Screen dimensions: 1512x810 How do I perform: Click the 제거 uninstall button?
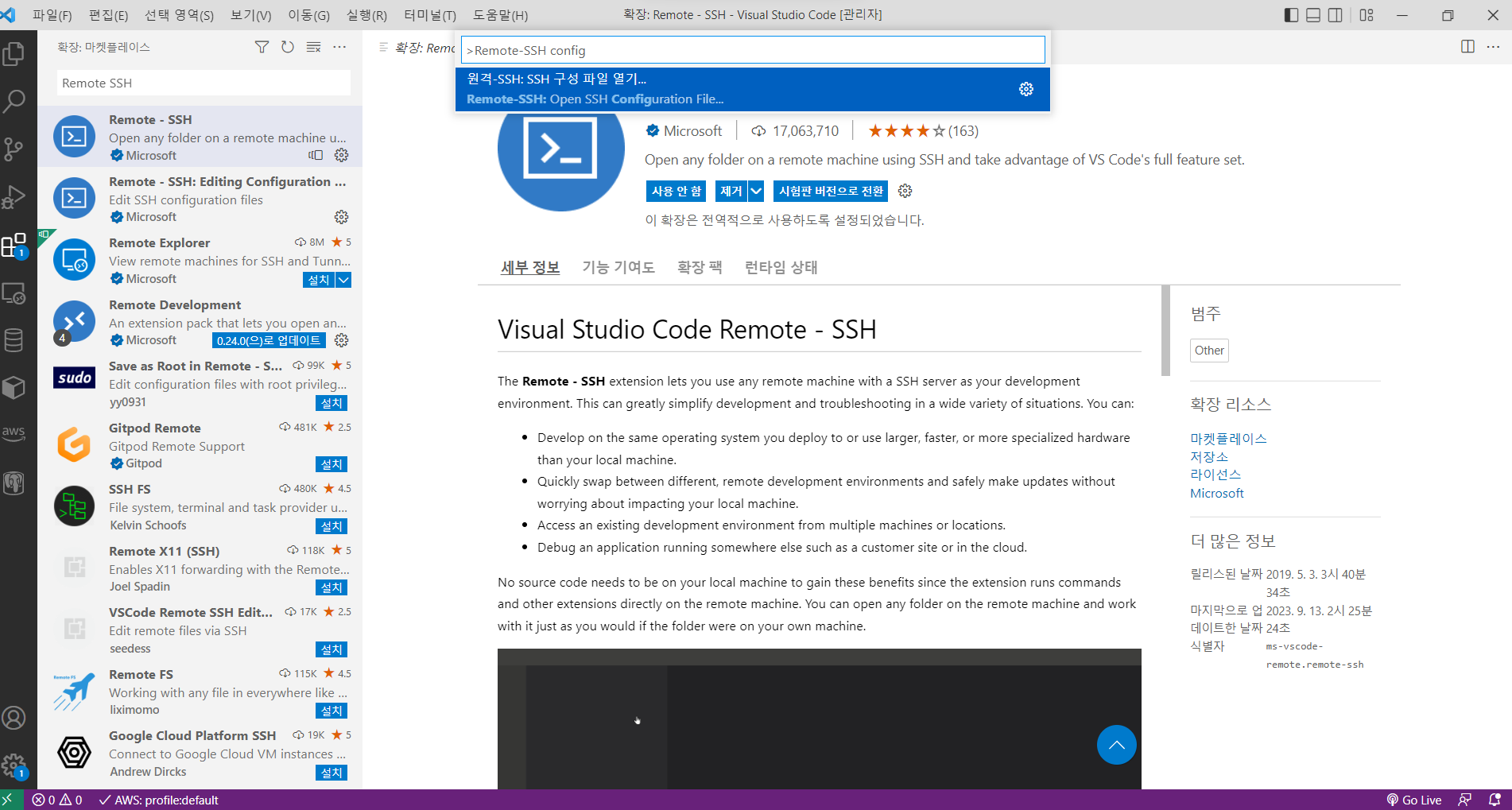pos(731,191)
